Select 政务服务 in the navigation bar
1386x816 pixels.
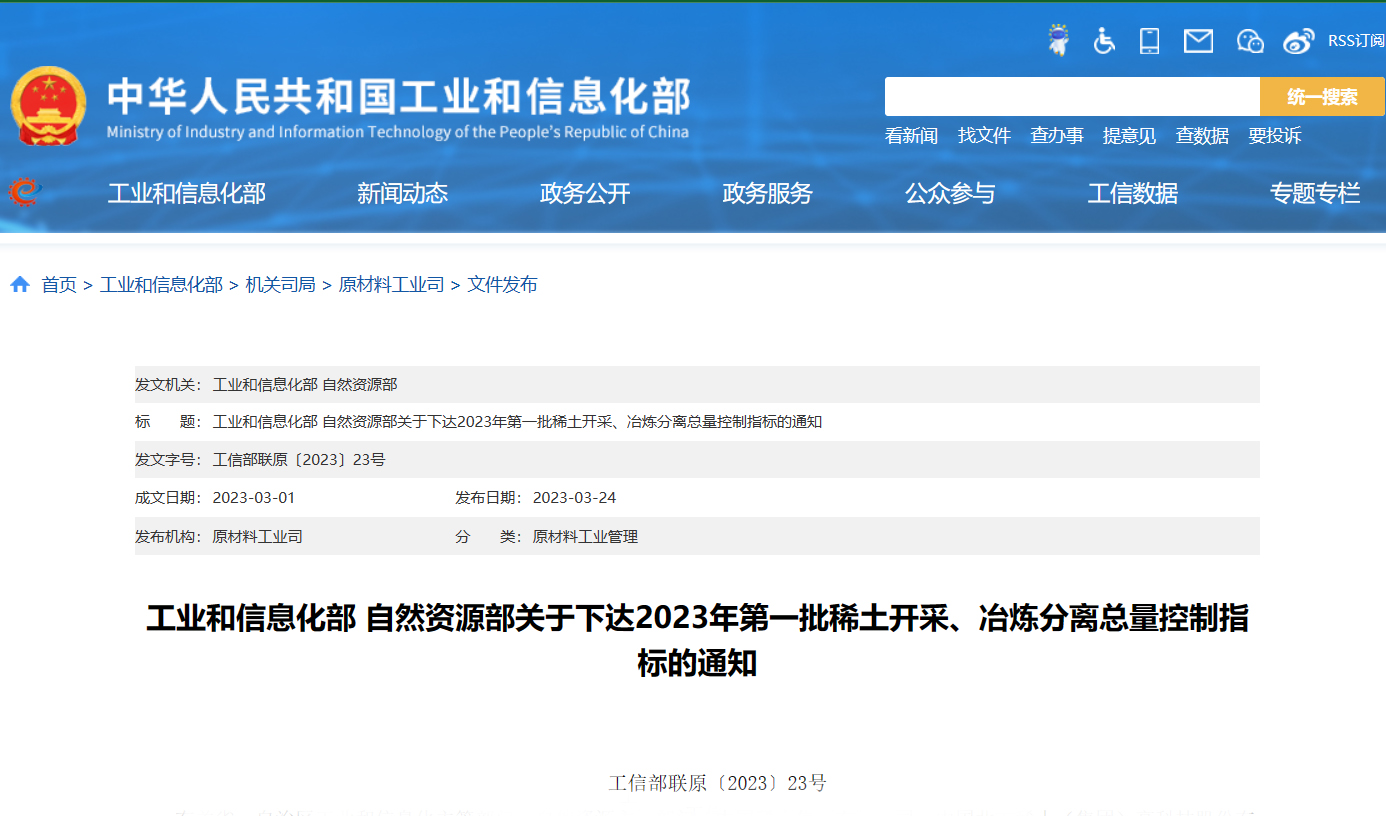[767, 194]
